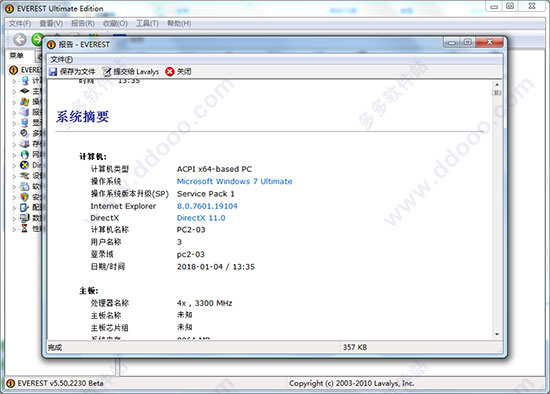
Task: Expand the Benchmark hourglass node arrow
Action: click(x=14, y=229)
